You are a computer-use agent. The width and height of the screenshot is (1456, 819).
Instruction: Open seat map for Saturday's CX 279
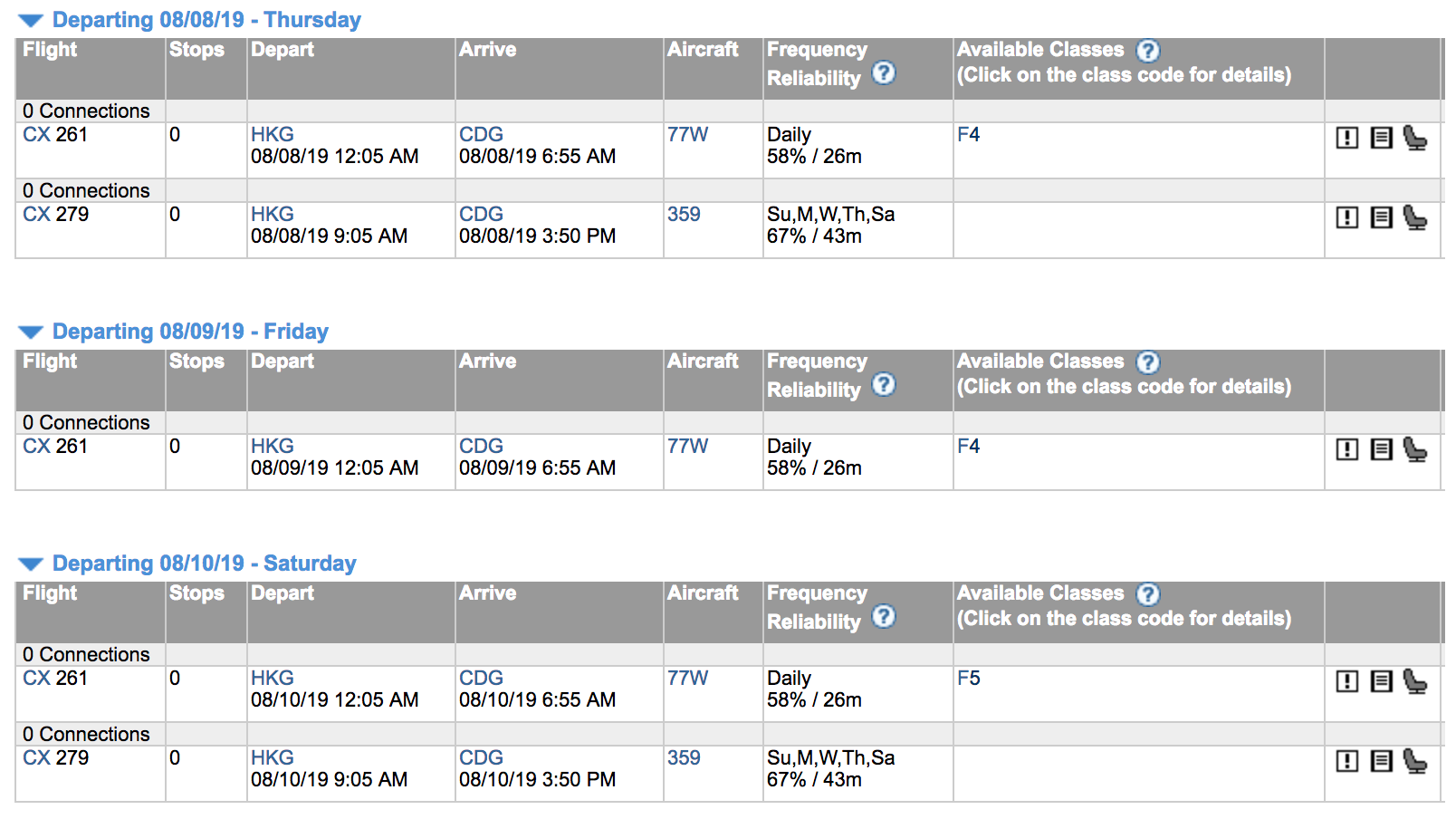[1414, 761]
